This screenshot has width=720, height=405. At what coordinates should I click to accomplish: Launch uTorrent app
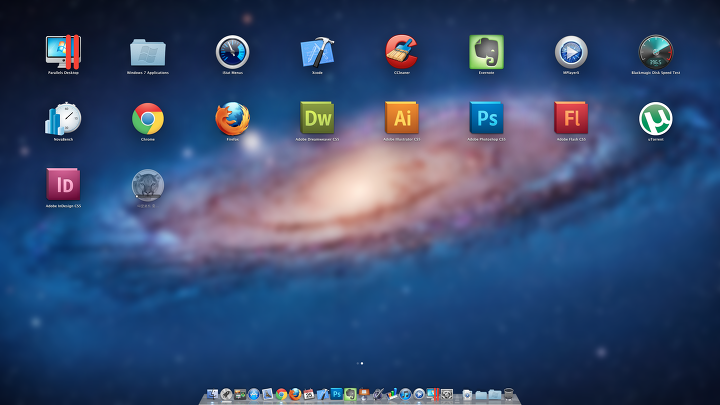pos(655,118)
